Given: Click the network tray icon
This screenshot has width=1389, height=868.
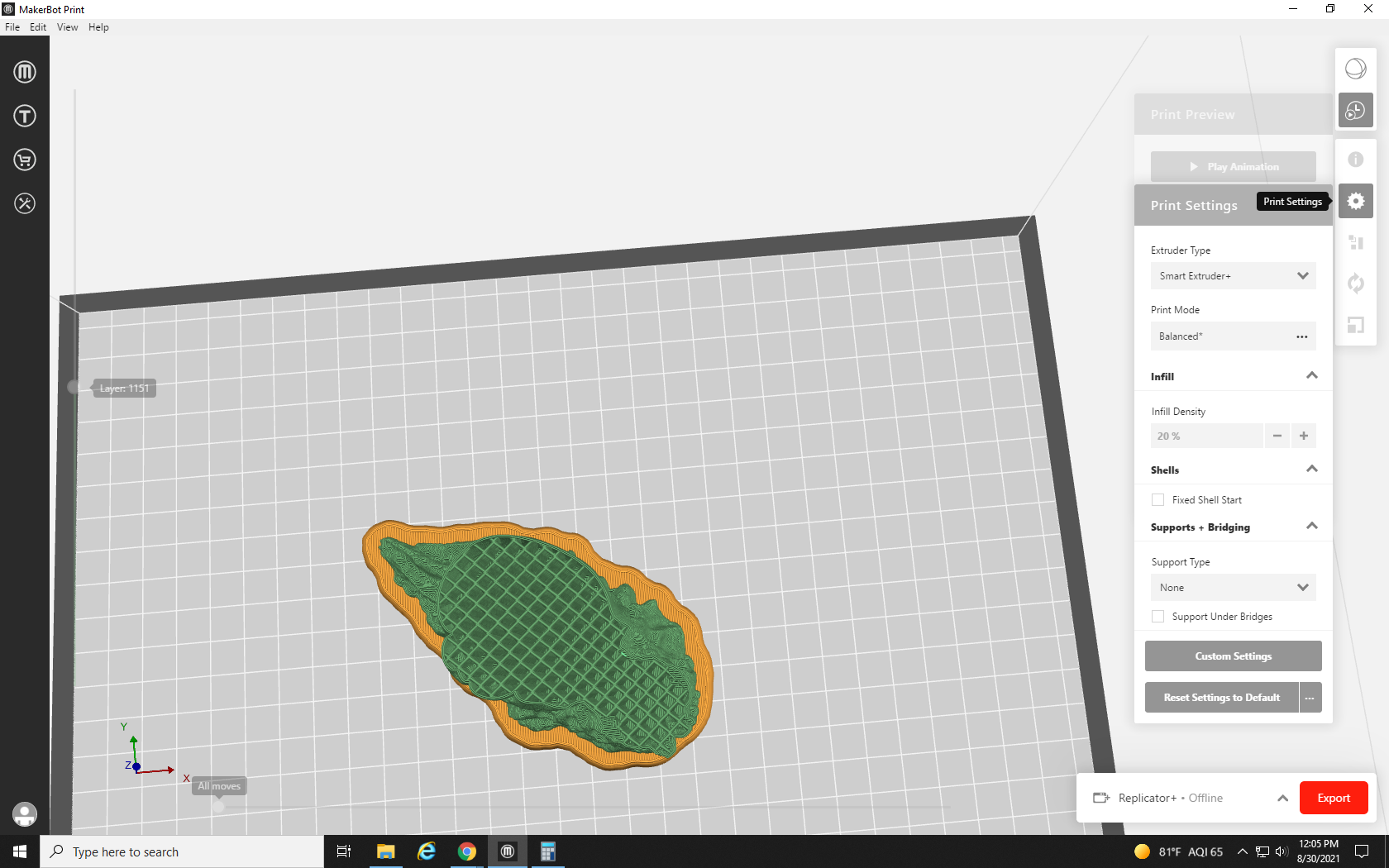Looking at the screenshot, I should (x=1263, y=851).
